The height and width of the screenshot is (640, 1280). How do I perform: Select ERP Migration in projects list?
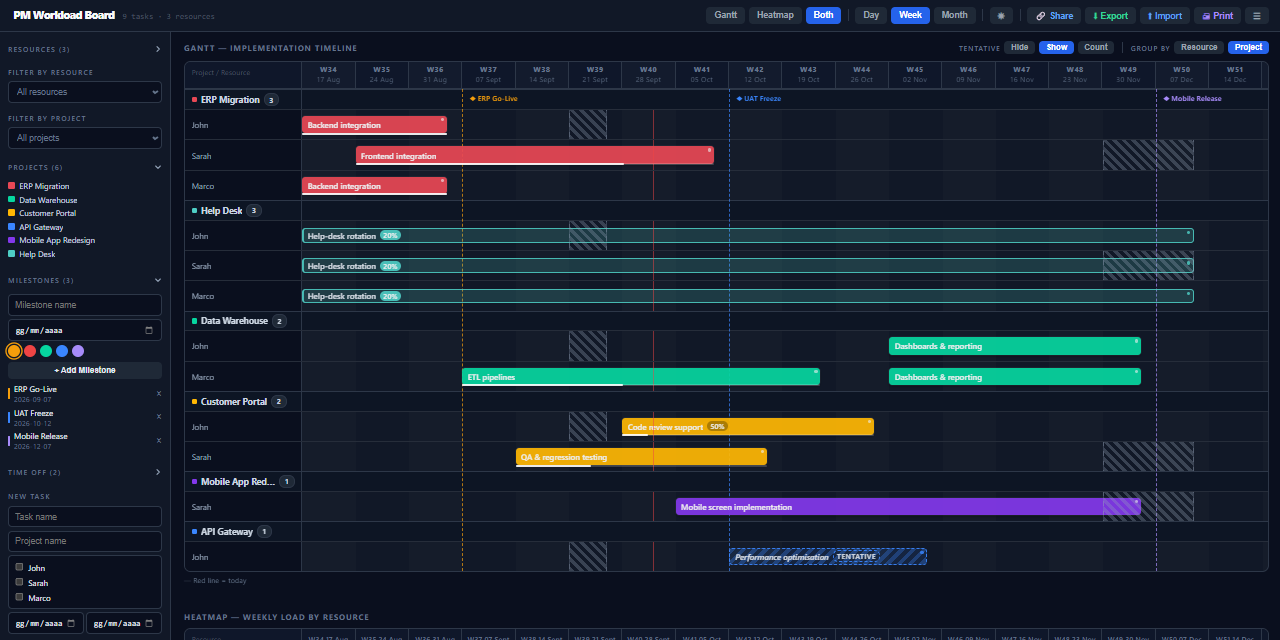(44, 186)
